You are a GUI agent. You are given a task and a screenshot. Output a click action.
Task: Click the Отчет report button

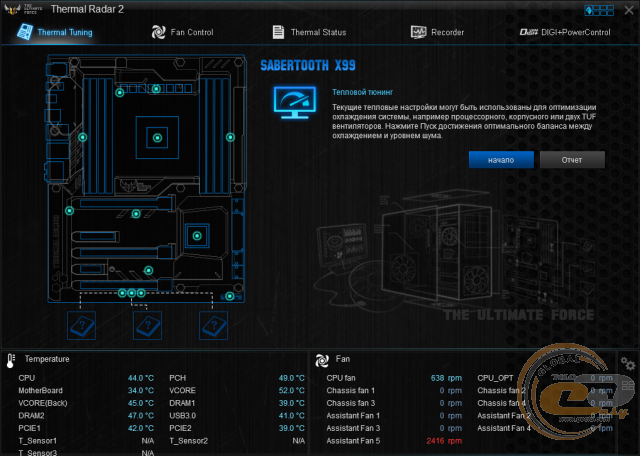pos(572,160)
